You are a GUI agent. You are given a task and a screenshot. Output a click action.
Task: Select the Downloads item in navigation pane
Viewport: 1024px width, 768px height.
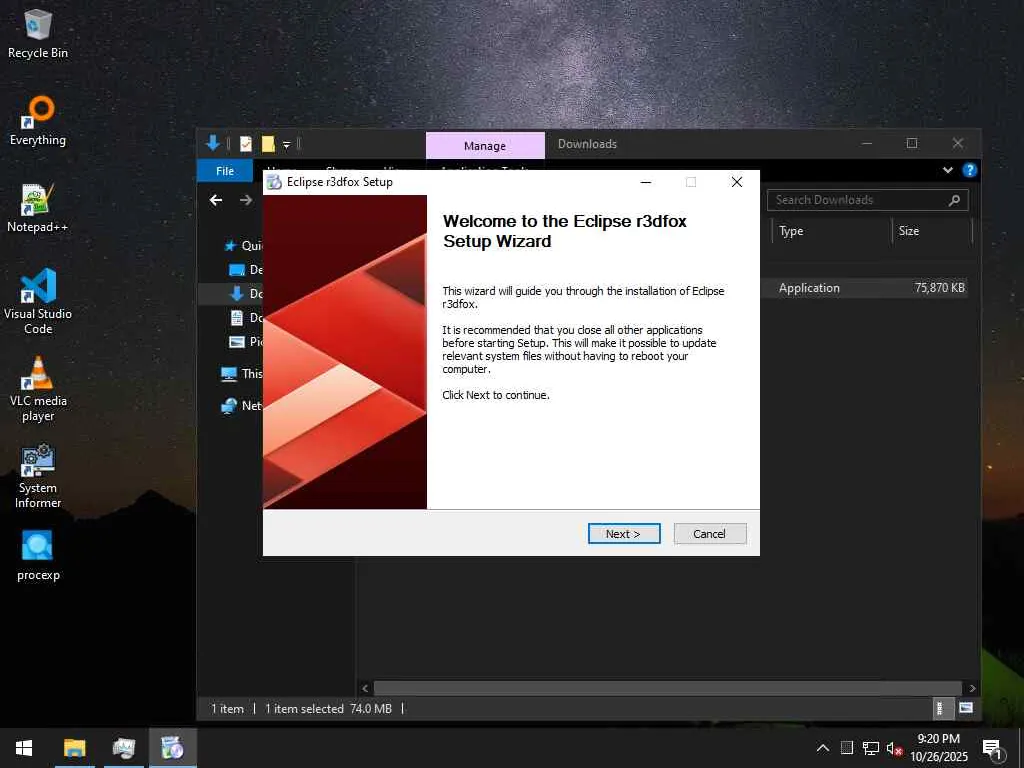[246, 294]
